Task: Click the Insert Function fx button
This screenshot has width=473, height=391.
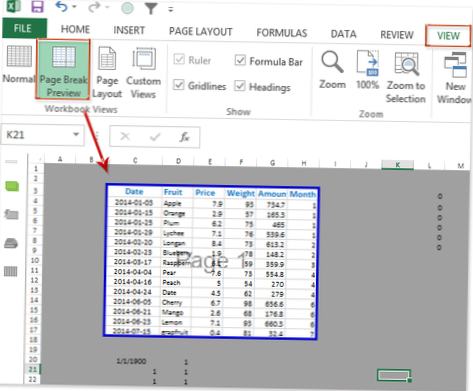Action: 184,137
